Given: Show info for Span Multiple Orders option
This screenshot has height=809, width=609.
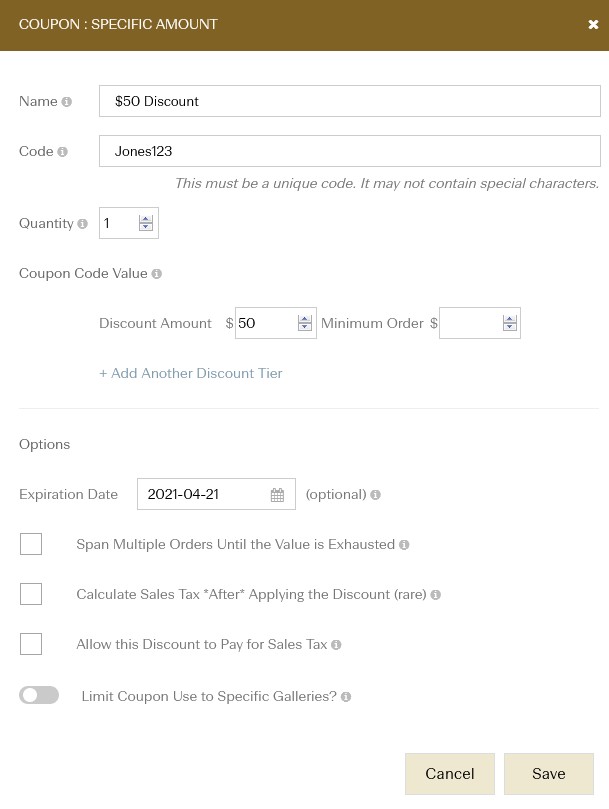Looking at the screenshot, I should (405, 545).
